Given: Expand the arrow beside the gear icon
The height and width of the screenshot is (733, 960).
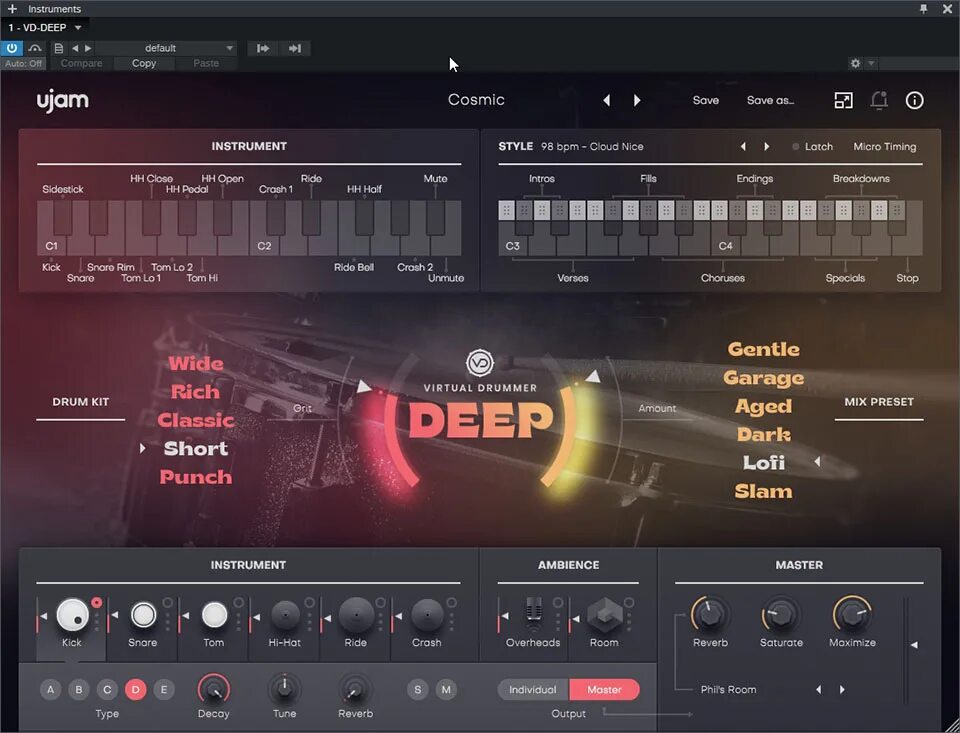Looking at the screenshot, I should click(x=871, y=63).
